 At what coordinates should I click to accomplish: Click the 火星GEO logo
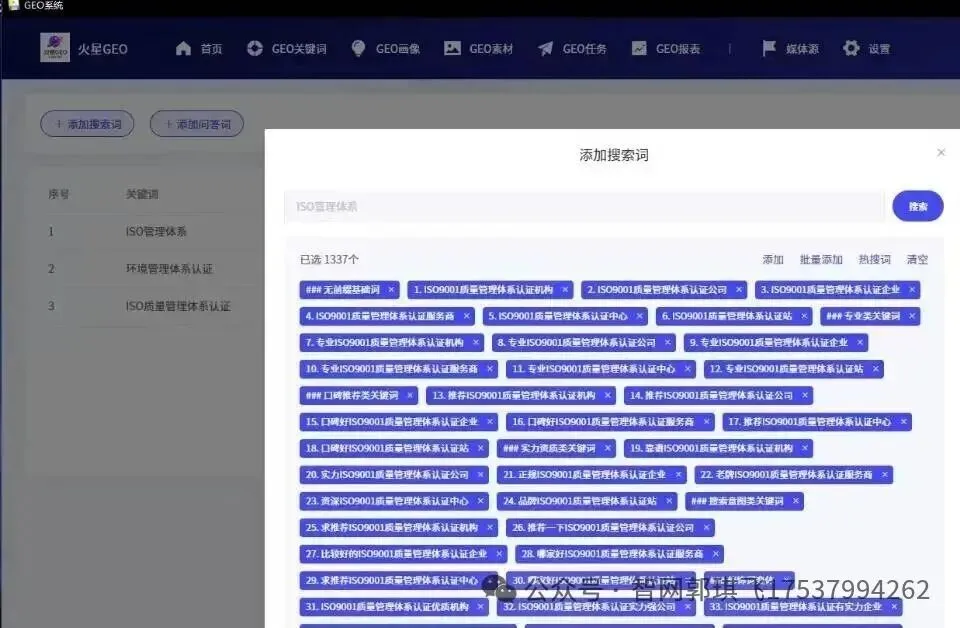coord(53,48)
